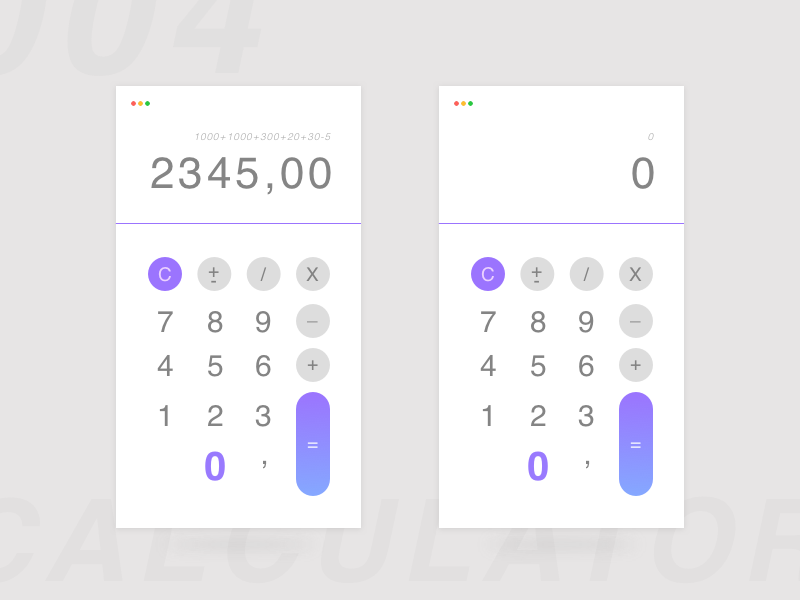This screenshot has width=800, height=600.
Task: Tap the gradient equals button
Action: tap(312, 443)
